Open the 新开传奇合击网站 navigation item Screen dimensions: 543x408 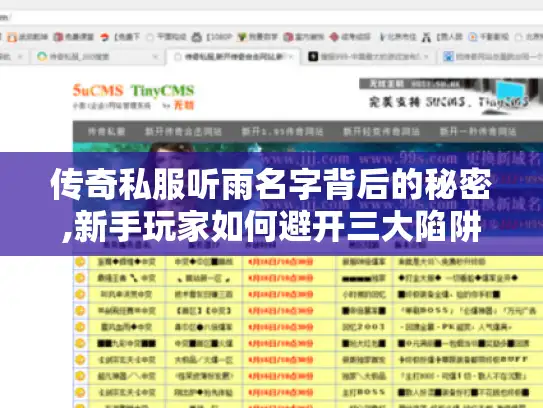coord(183,132)
